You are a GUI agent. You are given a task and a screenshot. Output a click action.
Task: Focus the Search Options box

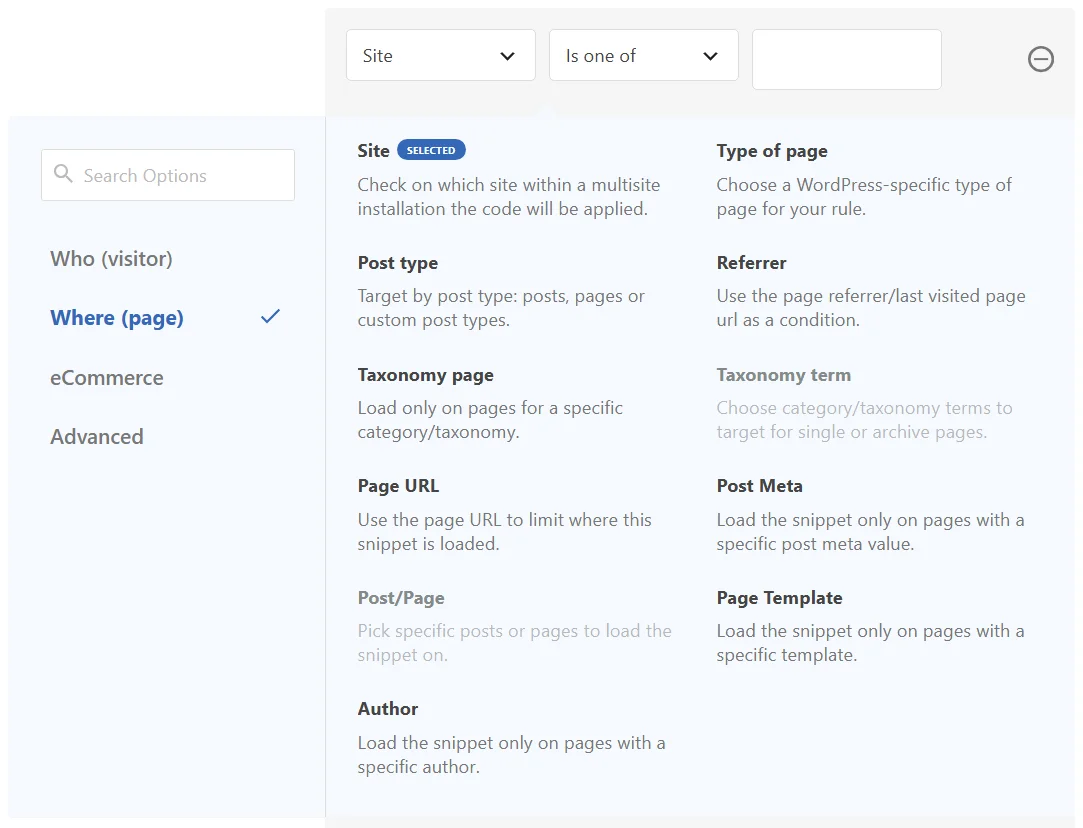168,175
